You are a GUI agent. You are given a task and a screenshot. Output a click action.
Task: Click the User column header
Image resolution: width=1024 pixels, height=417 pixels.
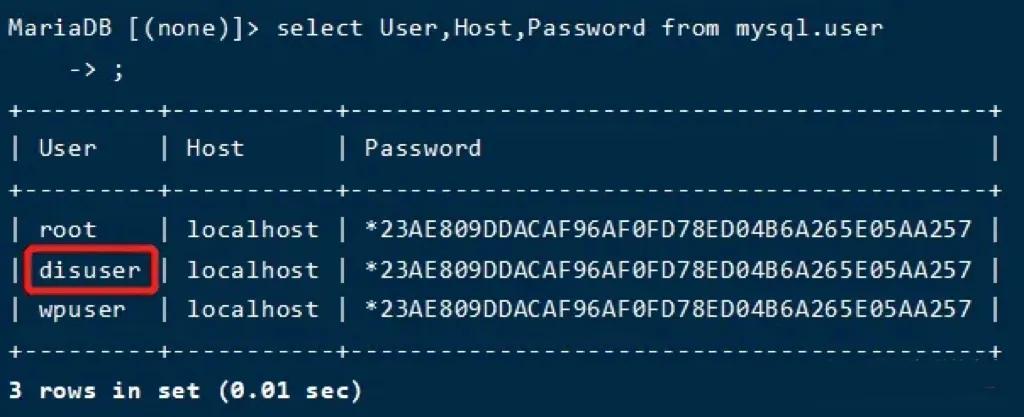pyautogui.click(x=68, y=149)
